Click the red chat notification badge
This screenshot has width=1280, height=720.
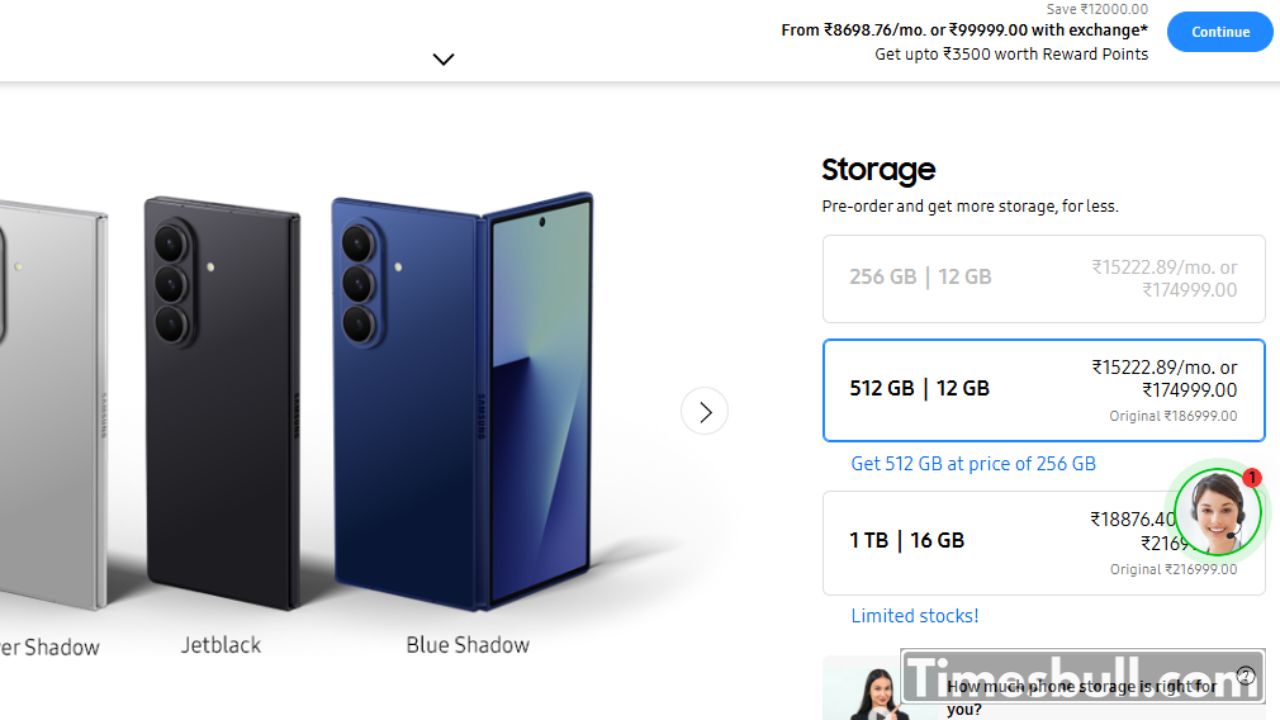(x=1252, y=478)
